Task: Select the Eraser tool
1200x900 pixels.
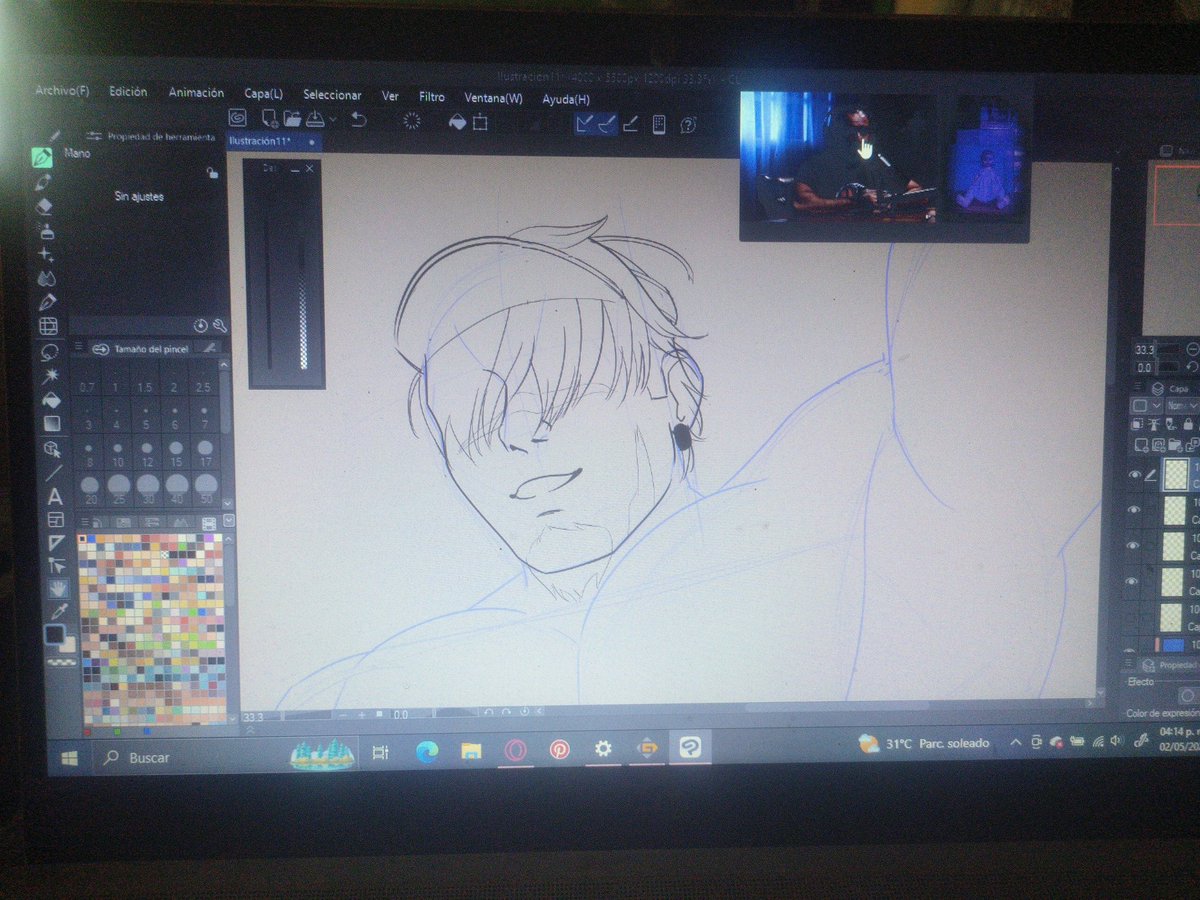Action: pyautogui.click(x=44, y=206)
